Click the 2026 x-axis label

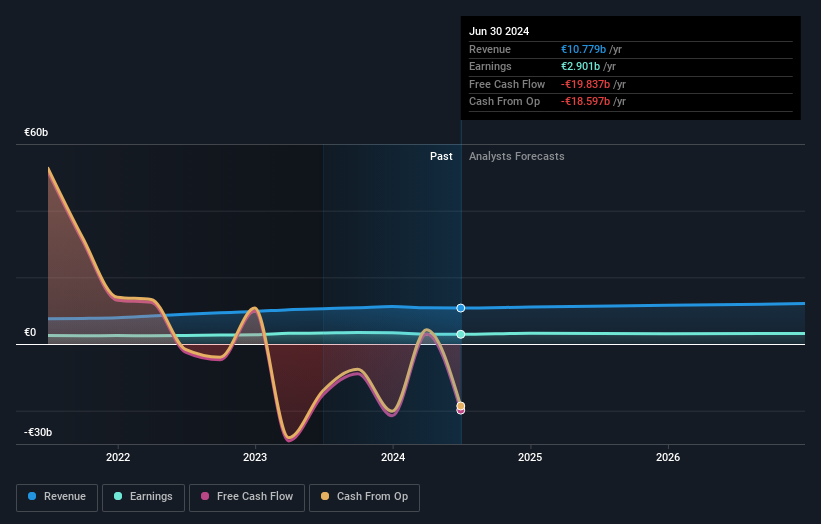[x=668, y=457]
